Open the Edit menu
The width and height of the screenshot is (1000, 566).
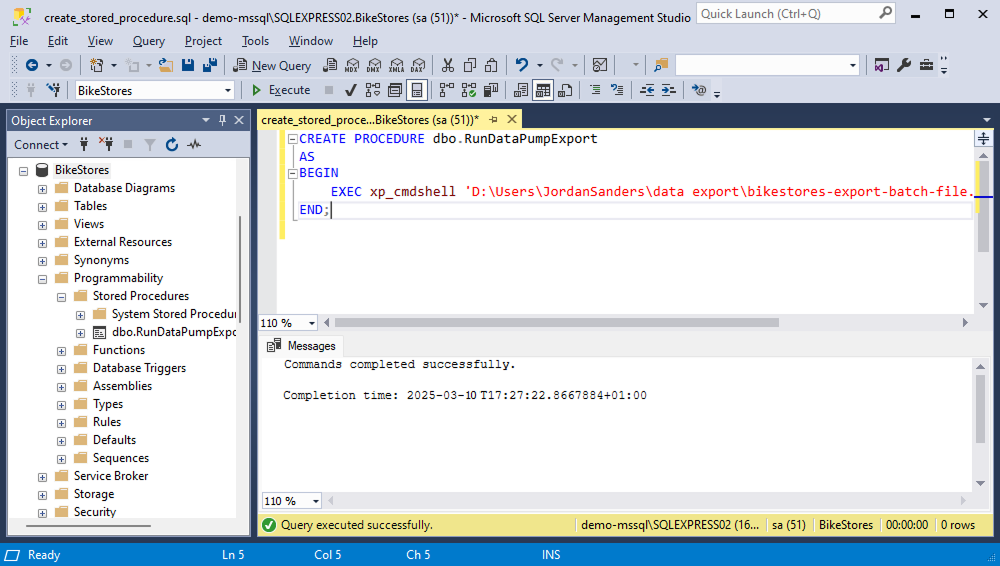[x=57, y=41]
